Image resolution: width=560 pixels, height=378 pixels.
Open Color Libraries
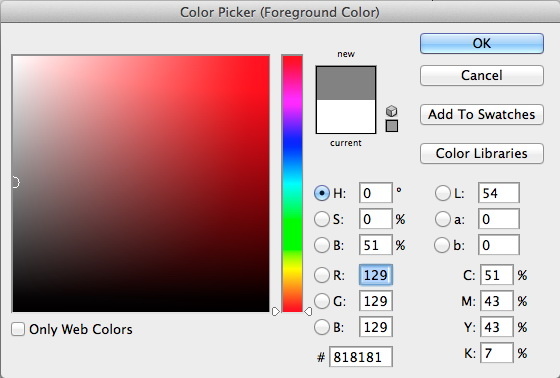click(482, 154)
